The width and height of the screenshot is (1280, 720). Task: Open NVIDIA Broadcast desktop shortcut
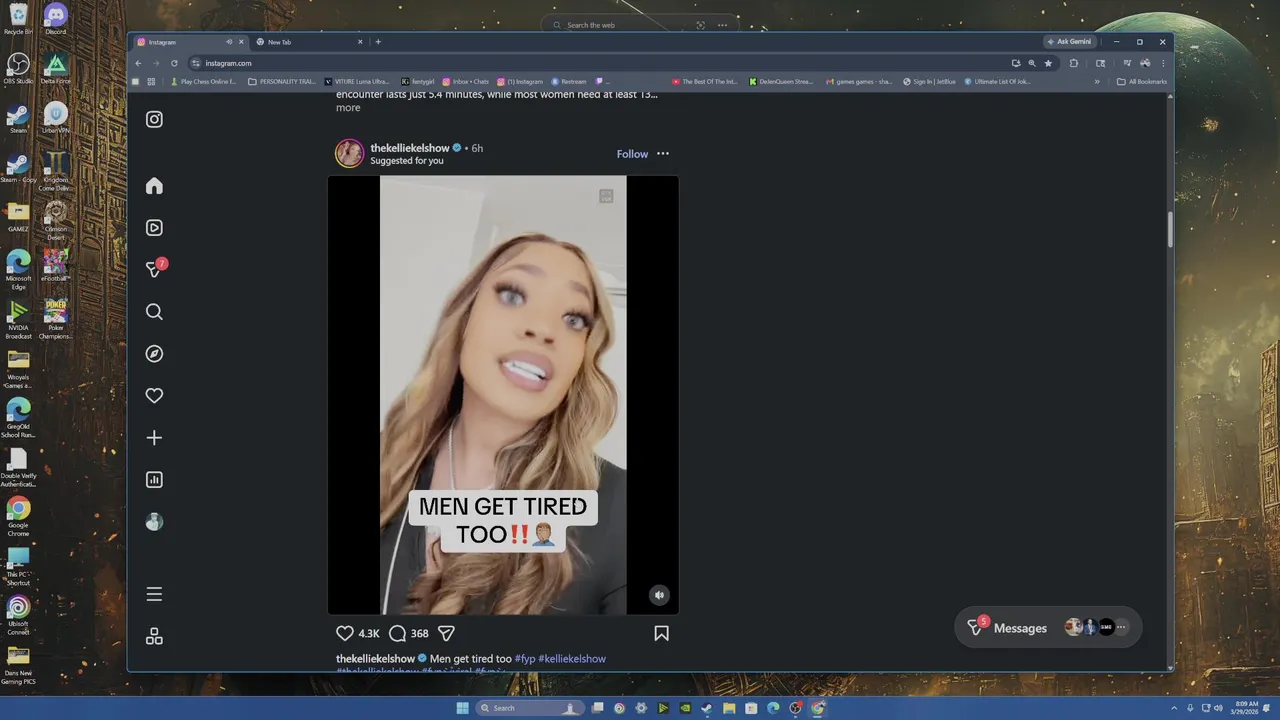click(x=18, y=320)
